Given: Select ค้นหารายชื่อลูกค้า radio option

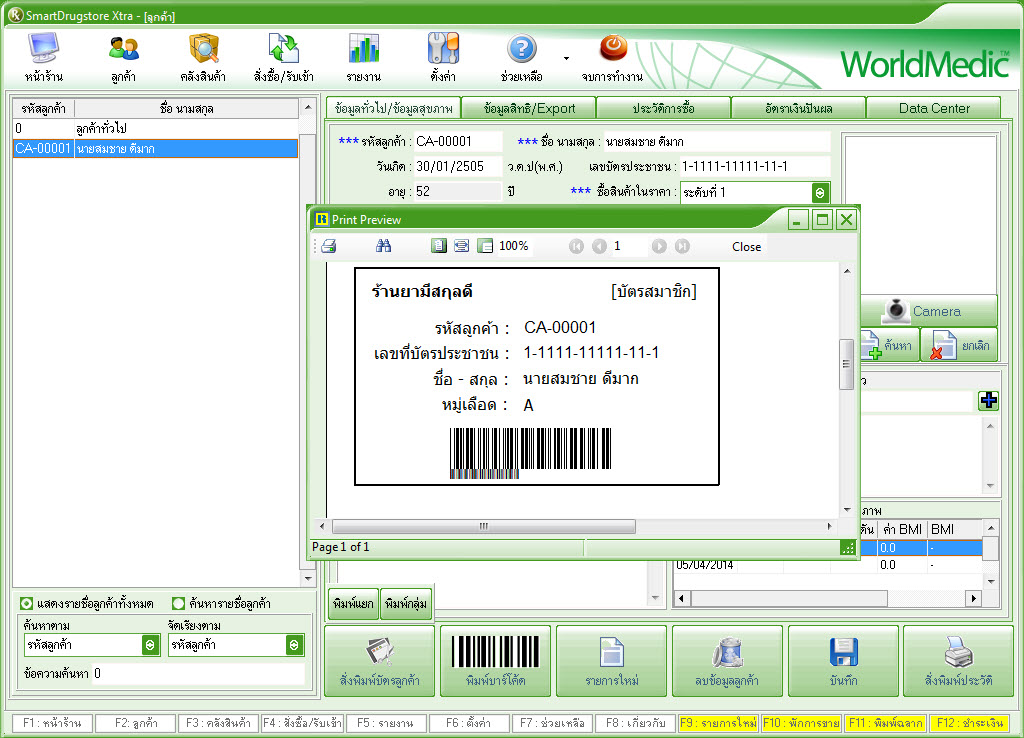Looking at the screenshot, I should click(178, 604).
